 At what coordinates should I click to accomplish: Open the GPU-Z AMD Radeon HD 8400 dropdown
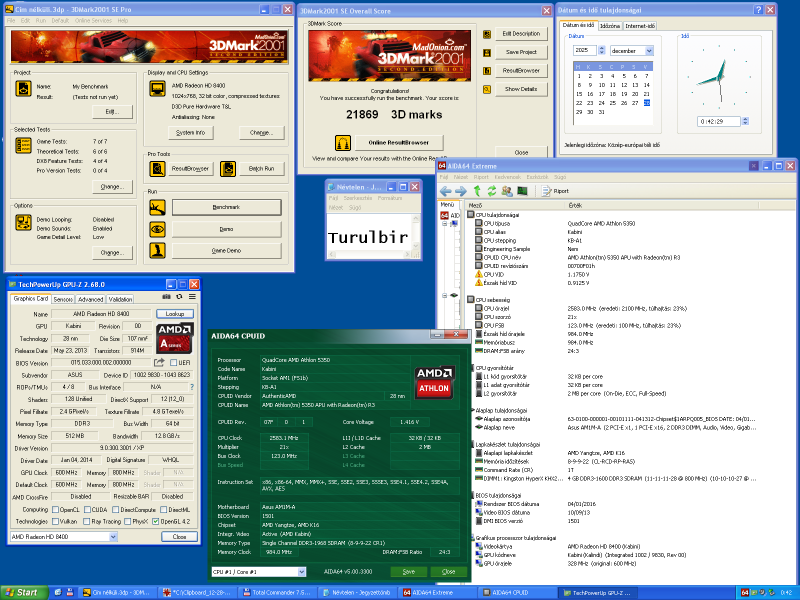[113, 537]
